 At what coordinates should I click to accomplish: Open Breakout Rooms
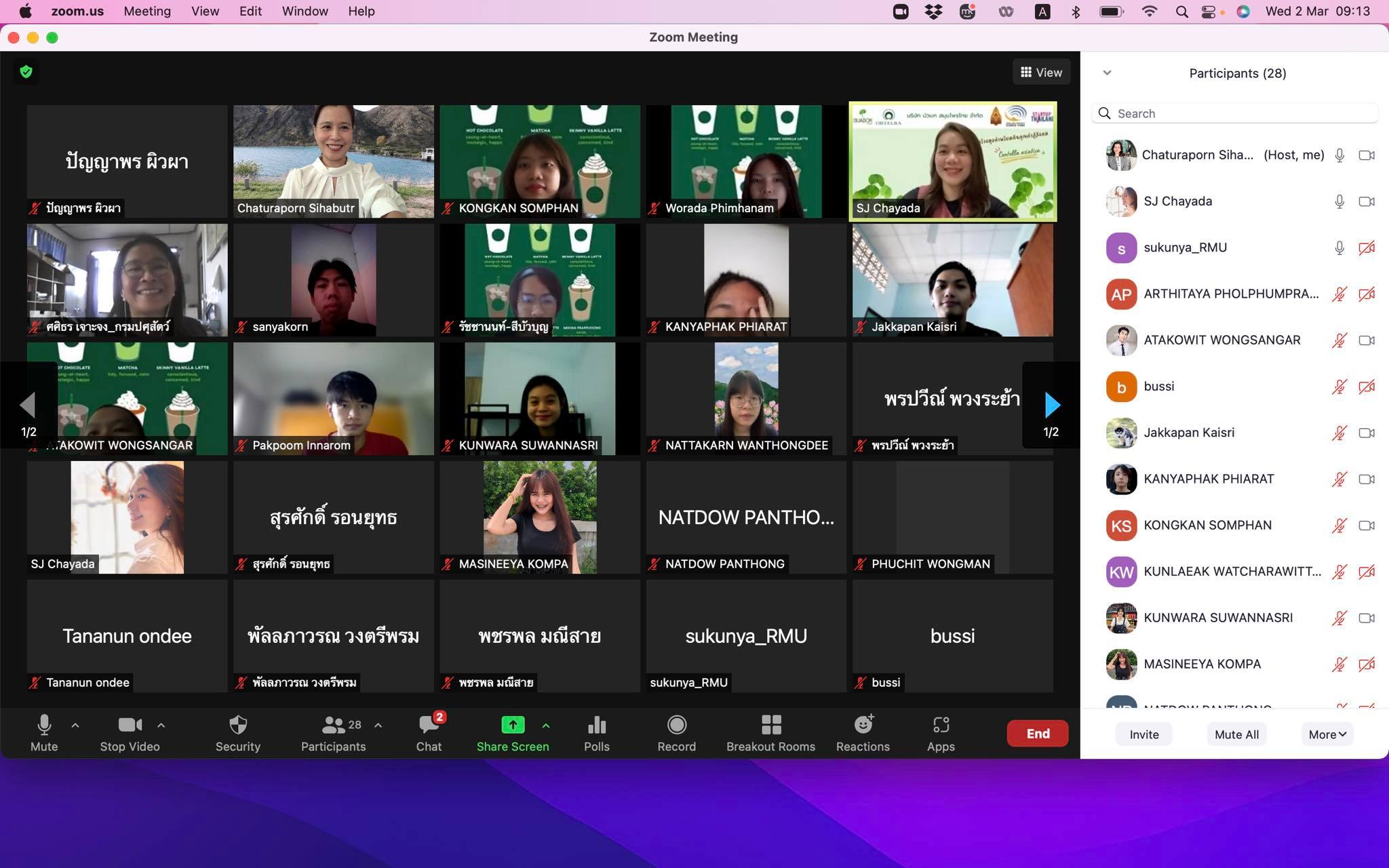[x=770, y=732]
